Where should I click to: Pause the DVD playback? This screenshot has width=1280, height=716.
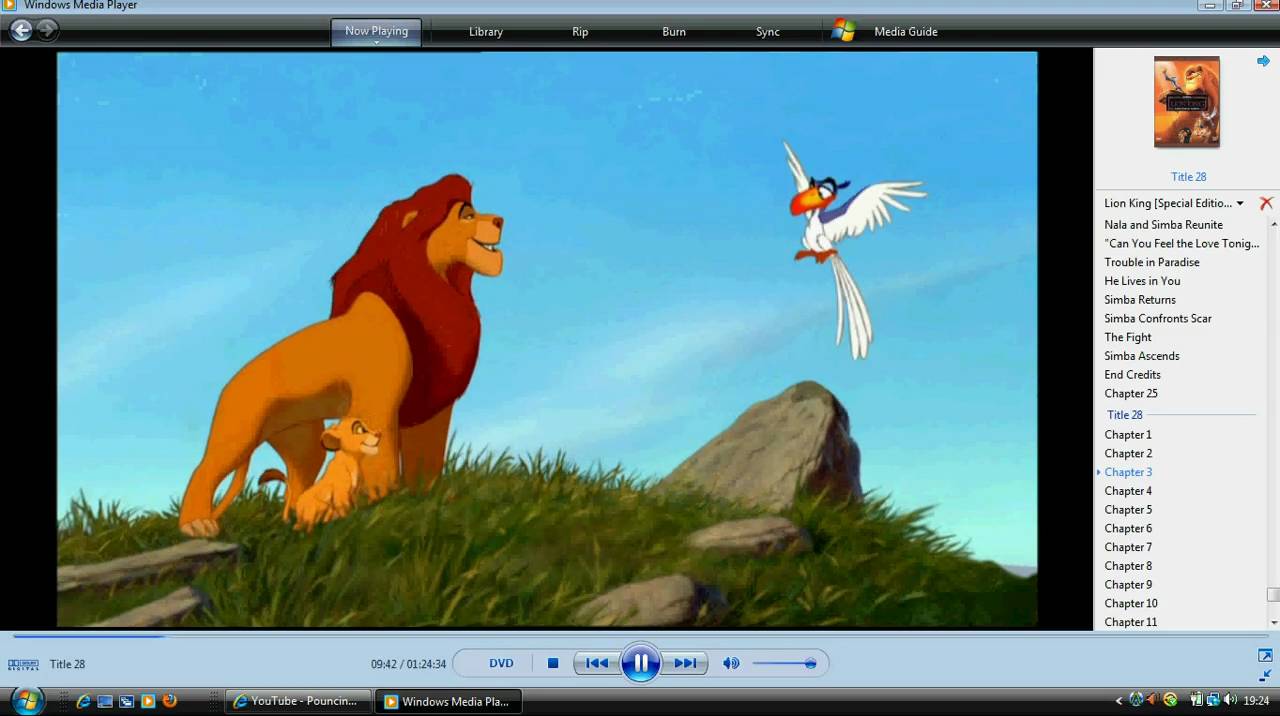tap(641, 663)
